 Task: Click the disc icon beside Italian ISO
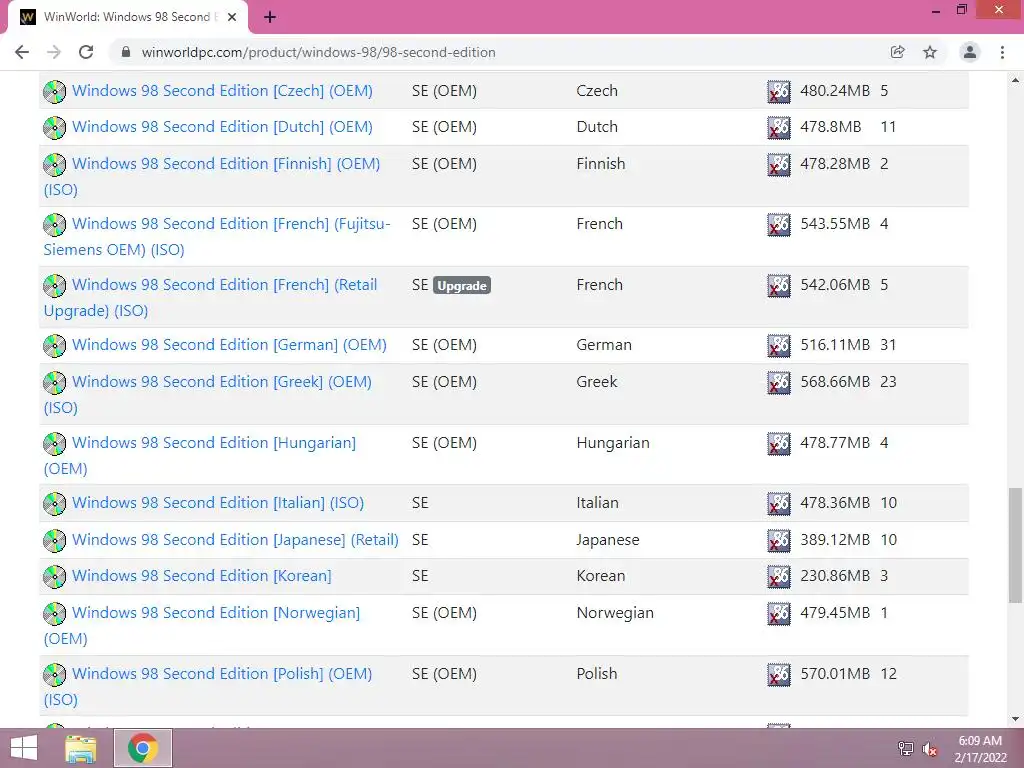(x=55, y=504)
